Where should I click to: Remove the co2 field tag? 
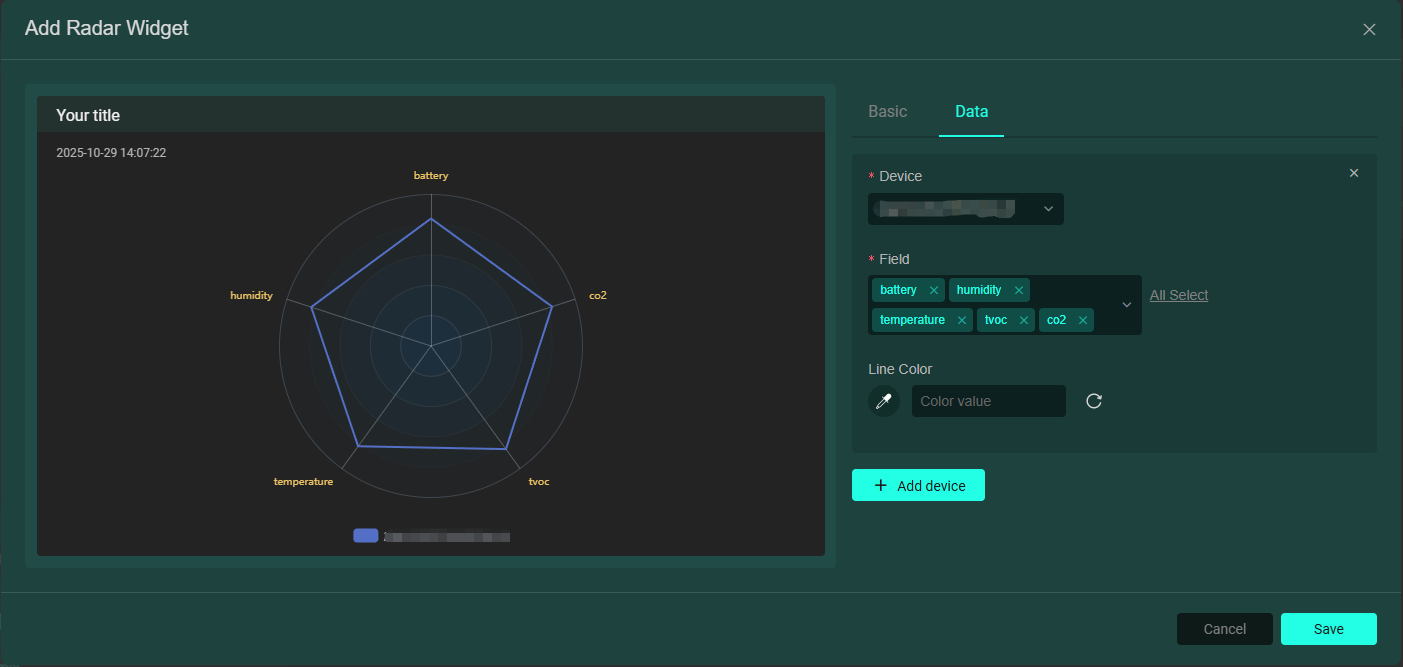pos(1083,320)
